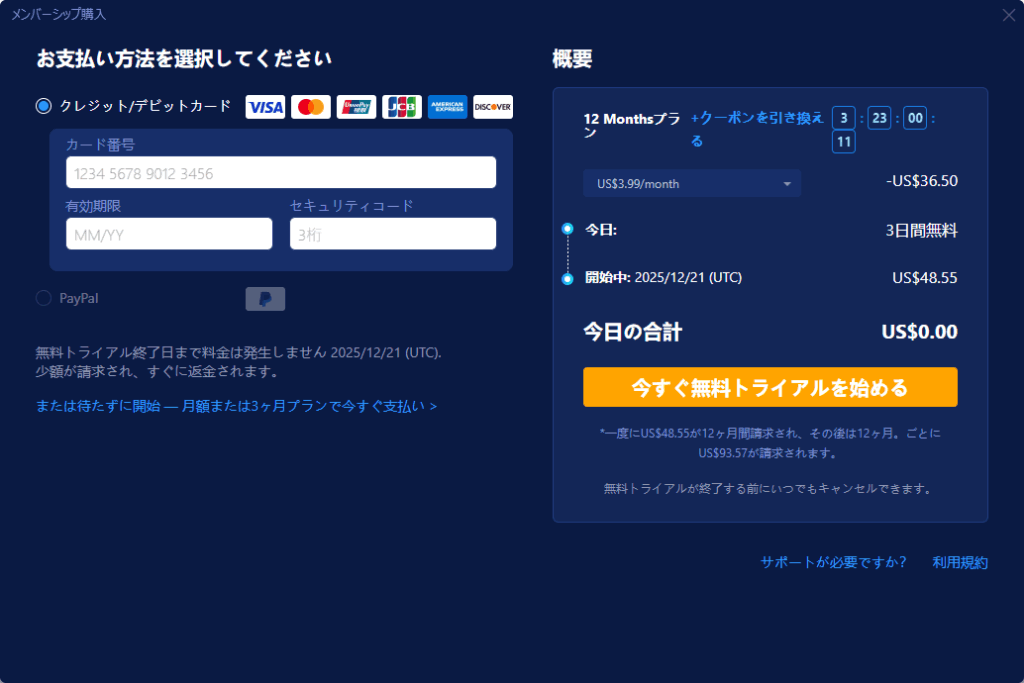
Task: Click the plan dropdown arrow
Action: tap(787, 184)
